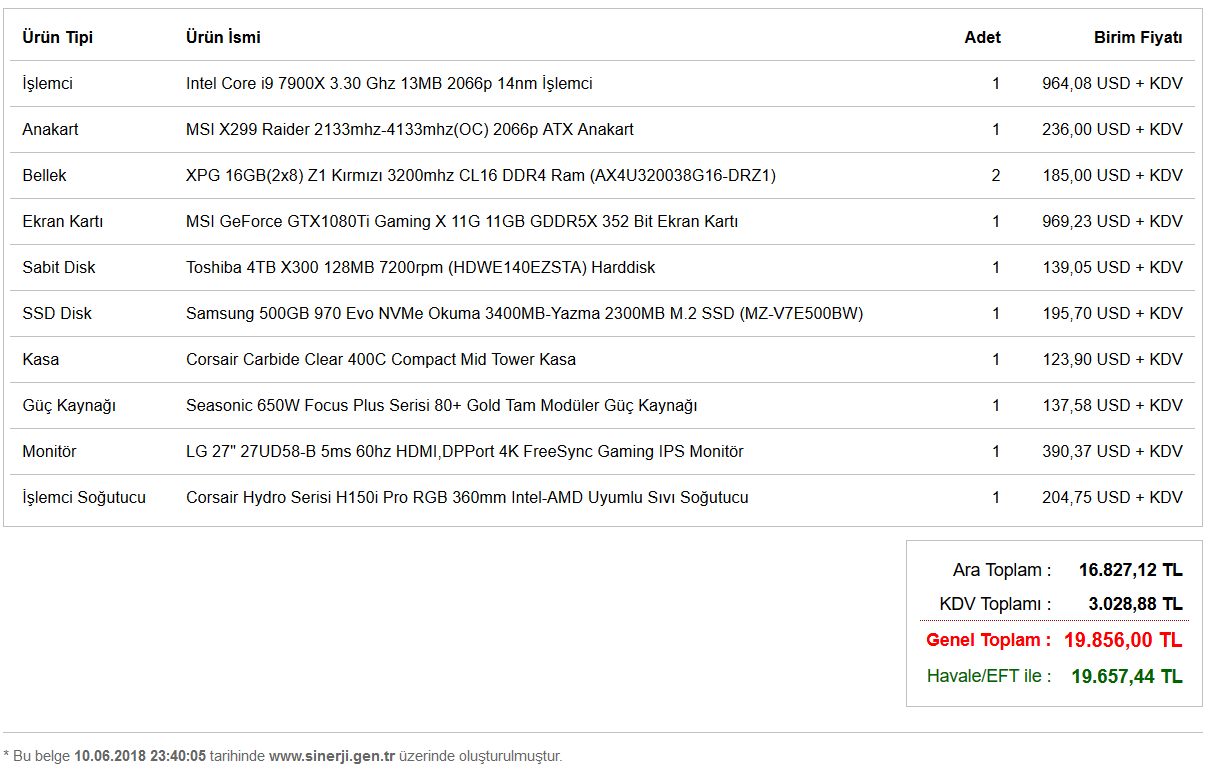
Task: Select Intel Core i9 7900X product name
Action: coord(389,83)
